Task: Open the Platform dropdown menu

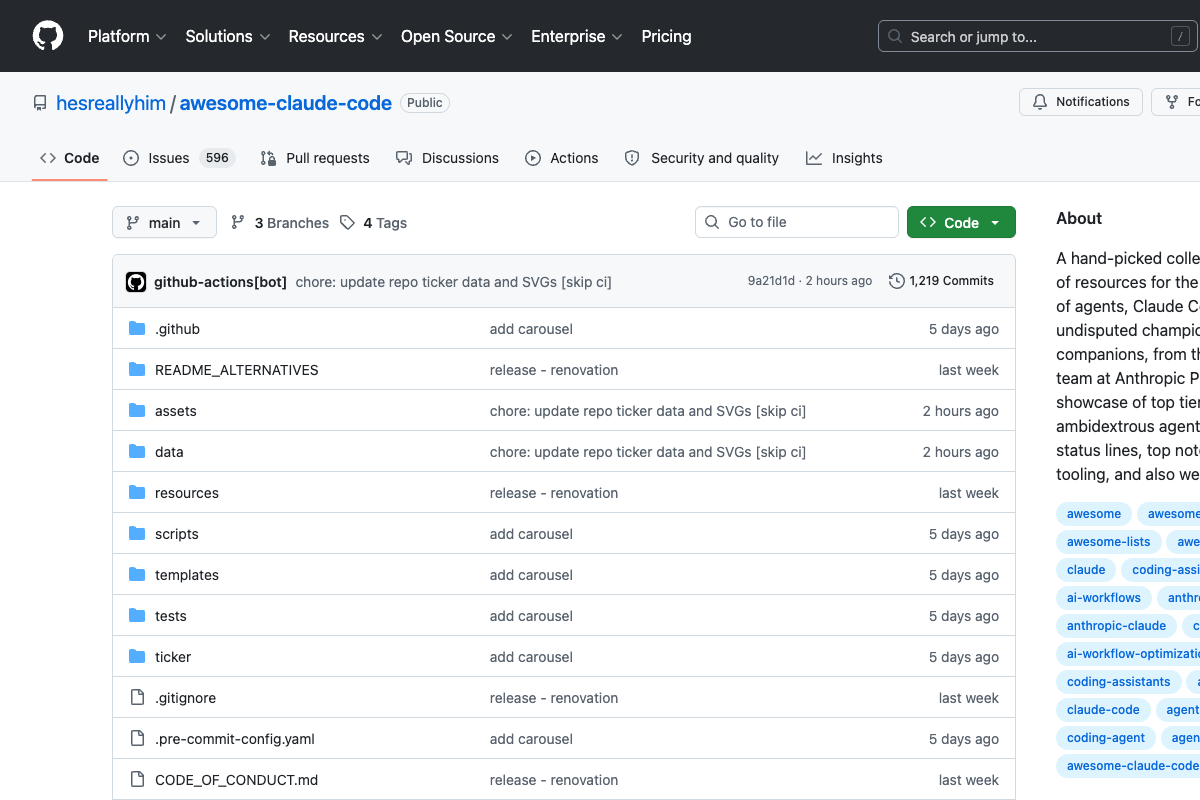Action: point(126,36)
